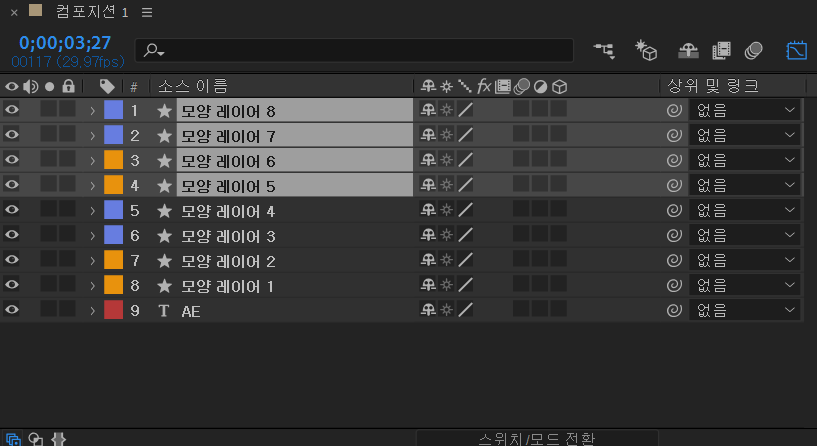Enable motion blur icon in timeline header
The height and width of the screenshot is (446, 817).
(x=753, y=51)
